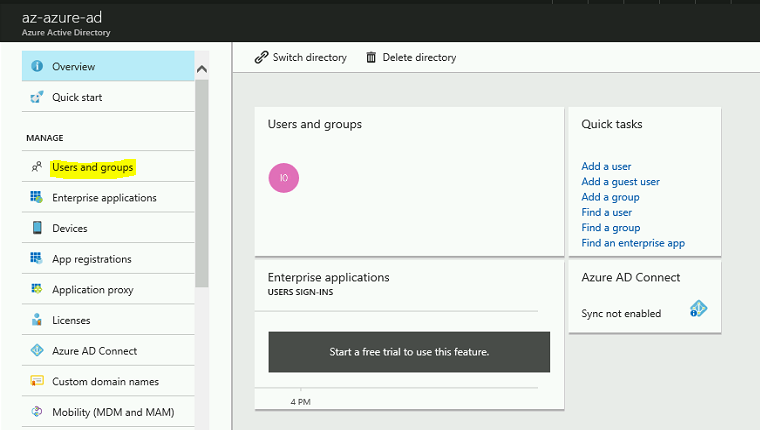Click the Find a user link
This screenshot has width=760, height=430.
tap(606, 212)
